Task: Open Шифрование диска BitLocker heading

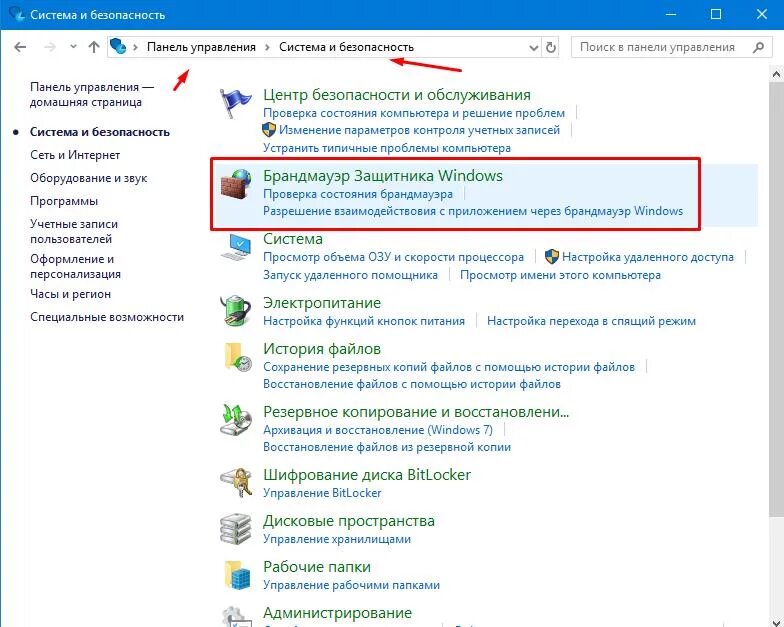Action: click(367, 475)
